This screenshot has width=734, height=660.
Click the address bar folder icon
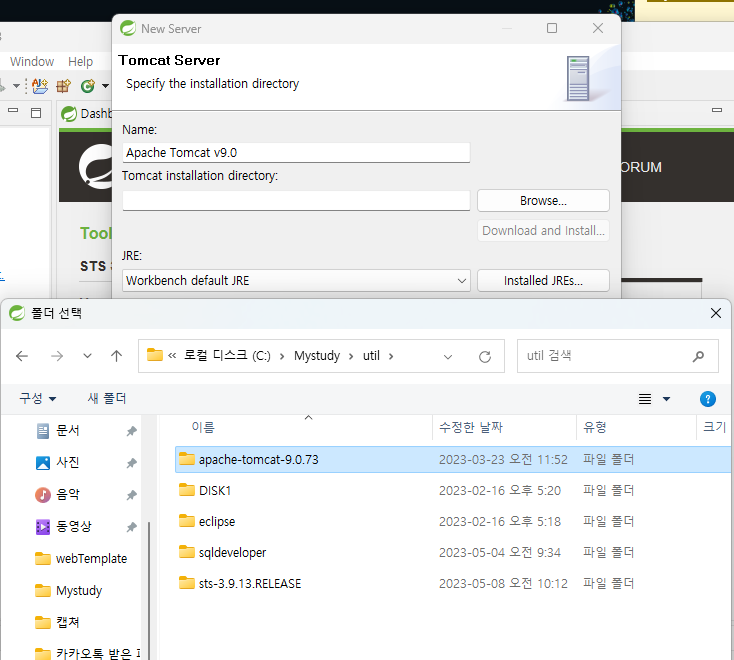[154, 354]
